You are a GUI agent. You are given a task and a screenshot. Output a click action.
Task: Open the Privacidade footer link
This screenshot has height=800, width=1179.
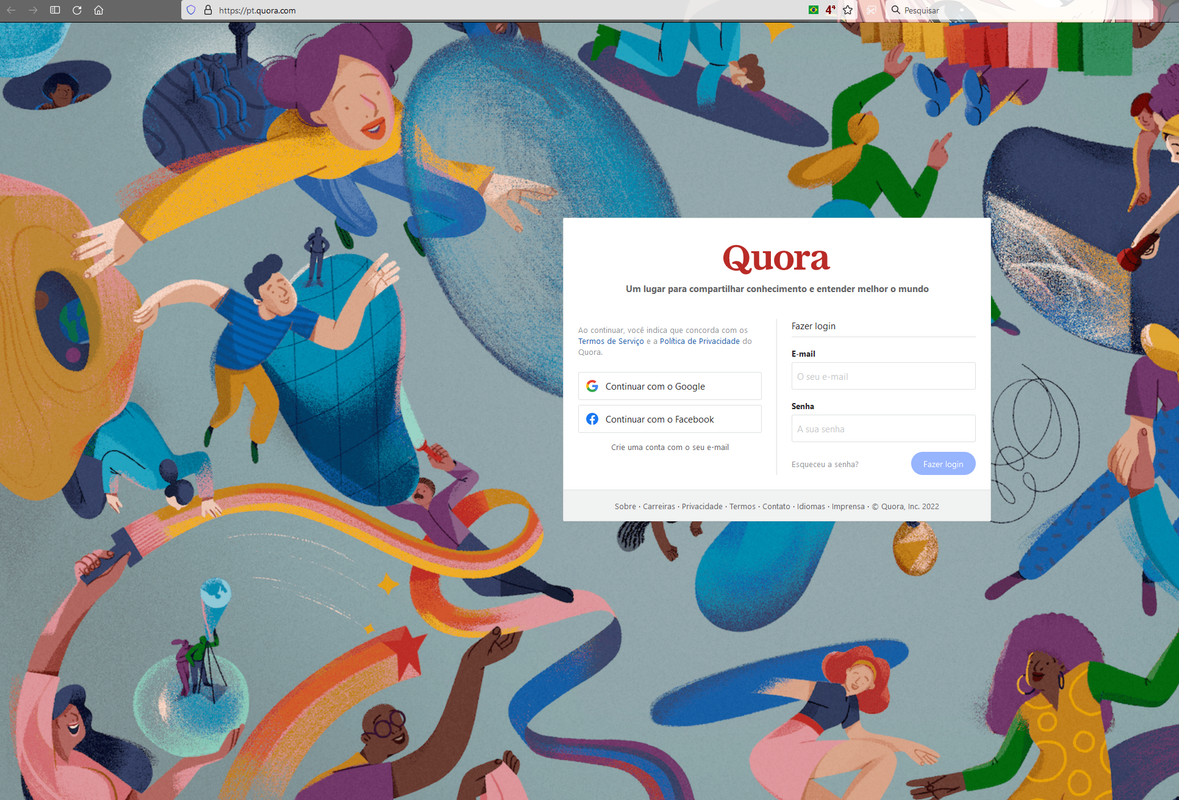[x=702, y=506]
